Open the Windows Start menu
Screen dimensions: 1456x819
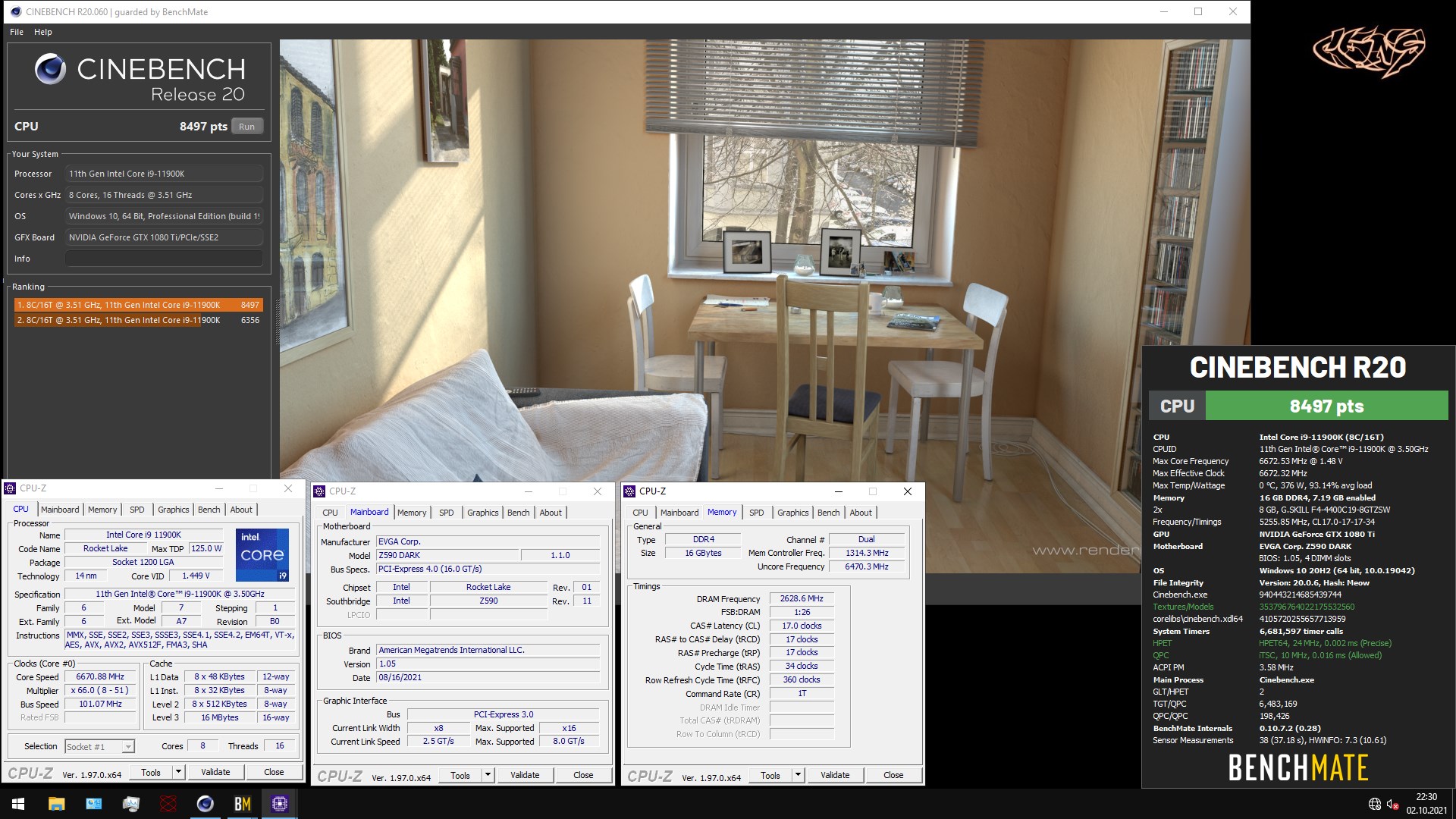point(18,804)
